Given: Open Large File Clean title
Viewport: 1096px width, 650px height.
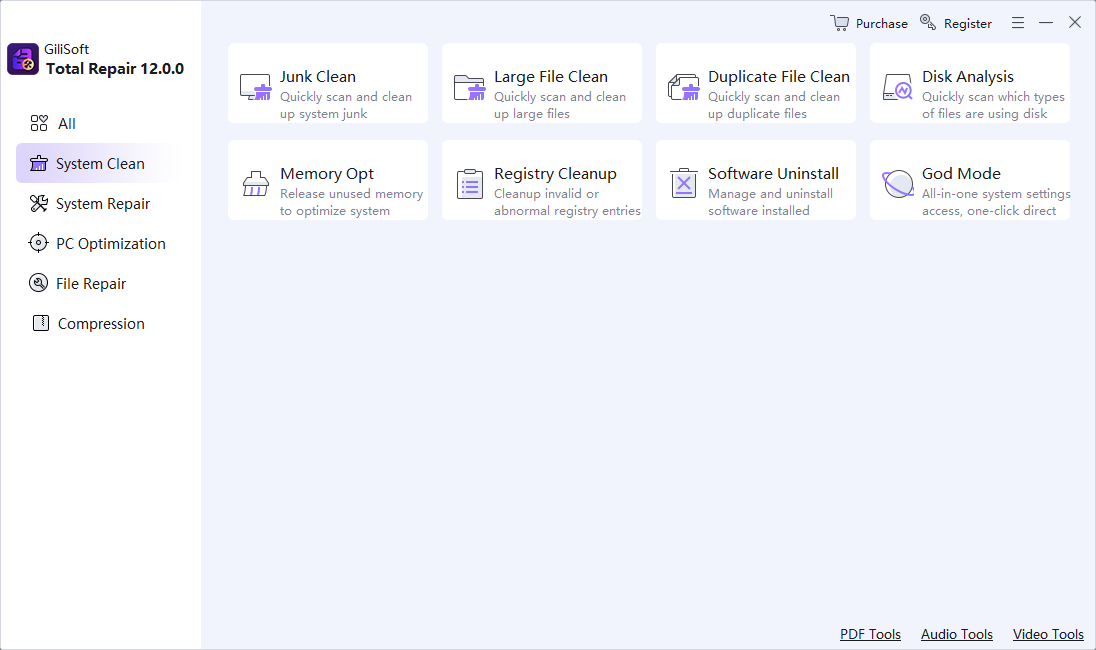Looking at the screenshot, I should point(551,77).
